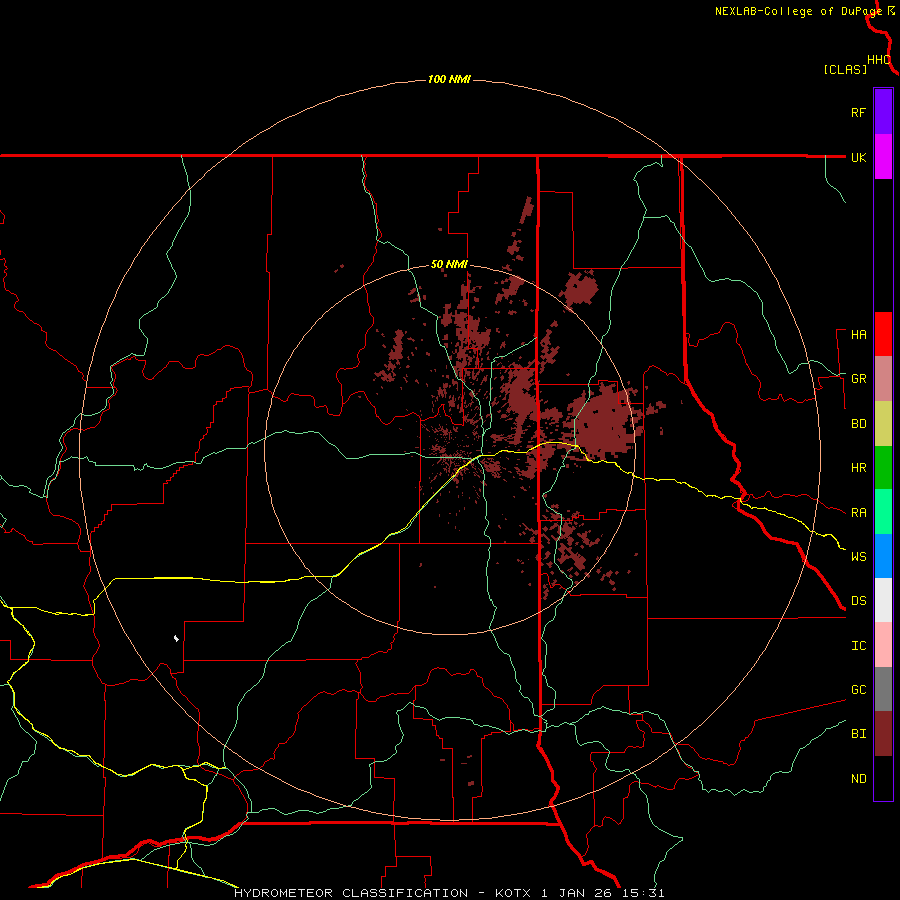The width and height of the screenshot is (900, 900).
Task: Click the GR legend label
Action: 858,379
